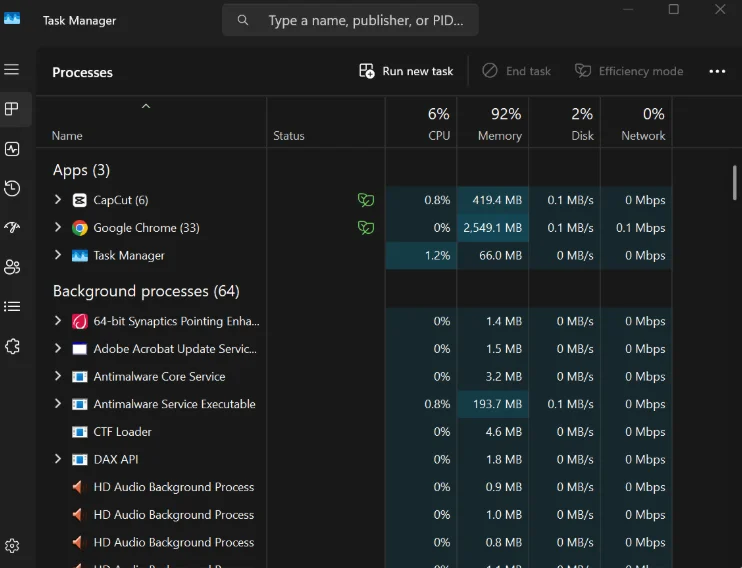742x568 pixels.
Task: Select the CTF Loader process row
Action: pos(353,432)
